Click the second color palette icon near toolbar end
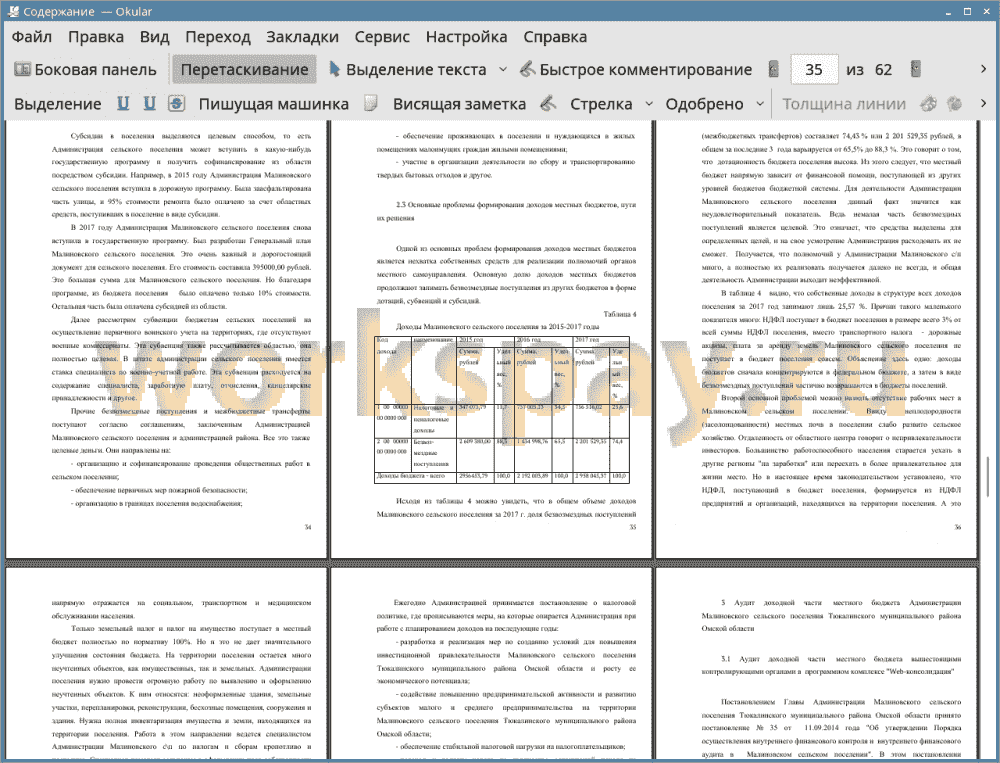 (x=954, y=103)
